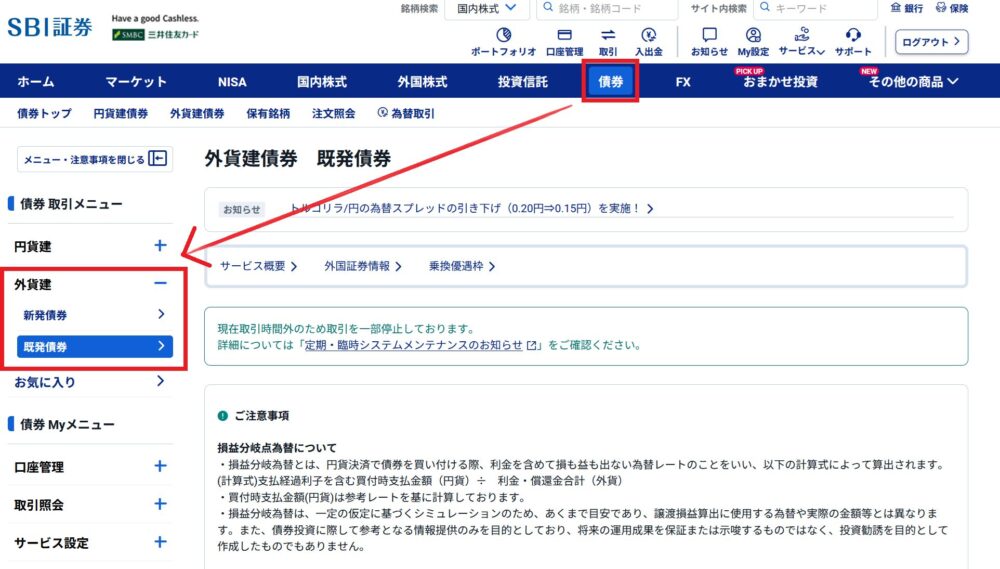
Task: Click the 銀行 bank icon link
Action: pos(907,8)
